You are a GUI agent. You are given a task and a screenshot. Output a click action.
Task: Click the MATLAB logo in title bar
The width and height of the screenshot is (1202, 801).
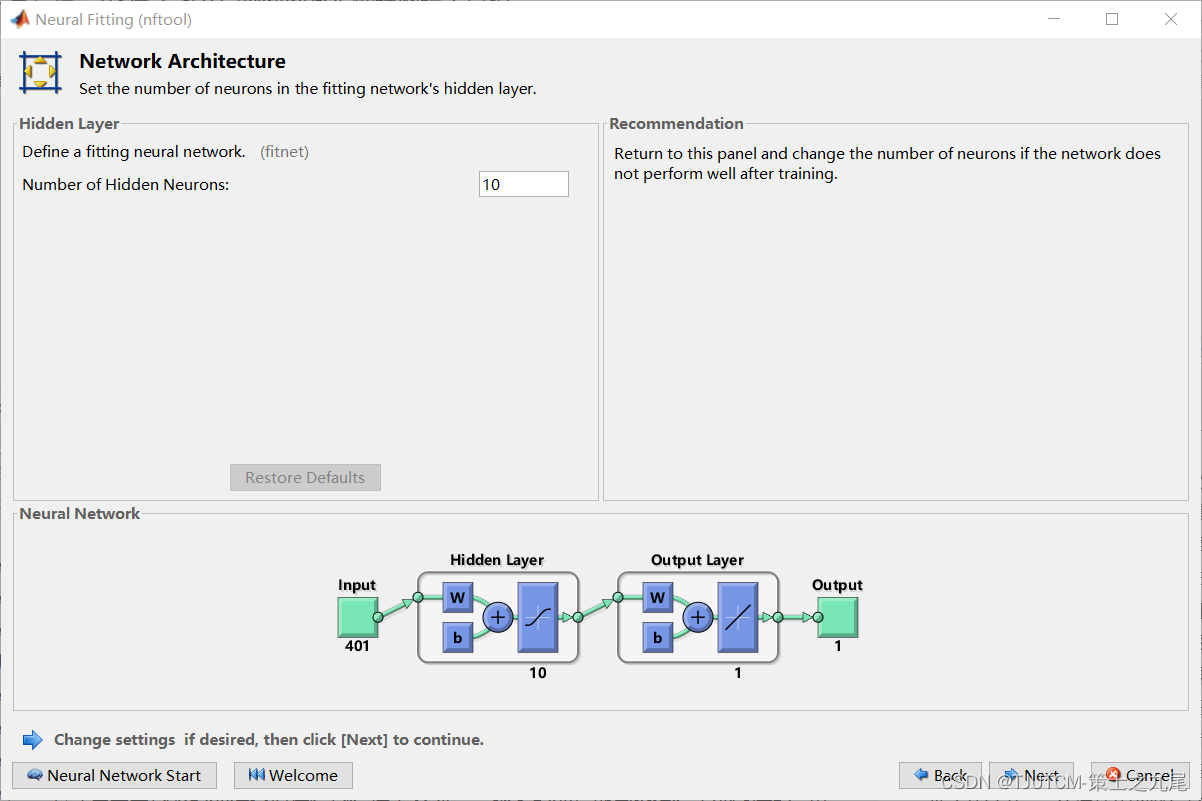20,19
